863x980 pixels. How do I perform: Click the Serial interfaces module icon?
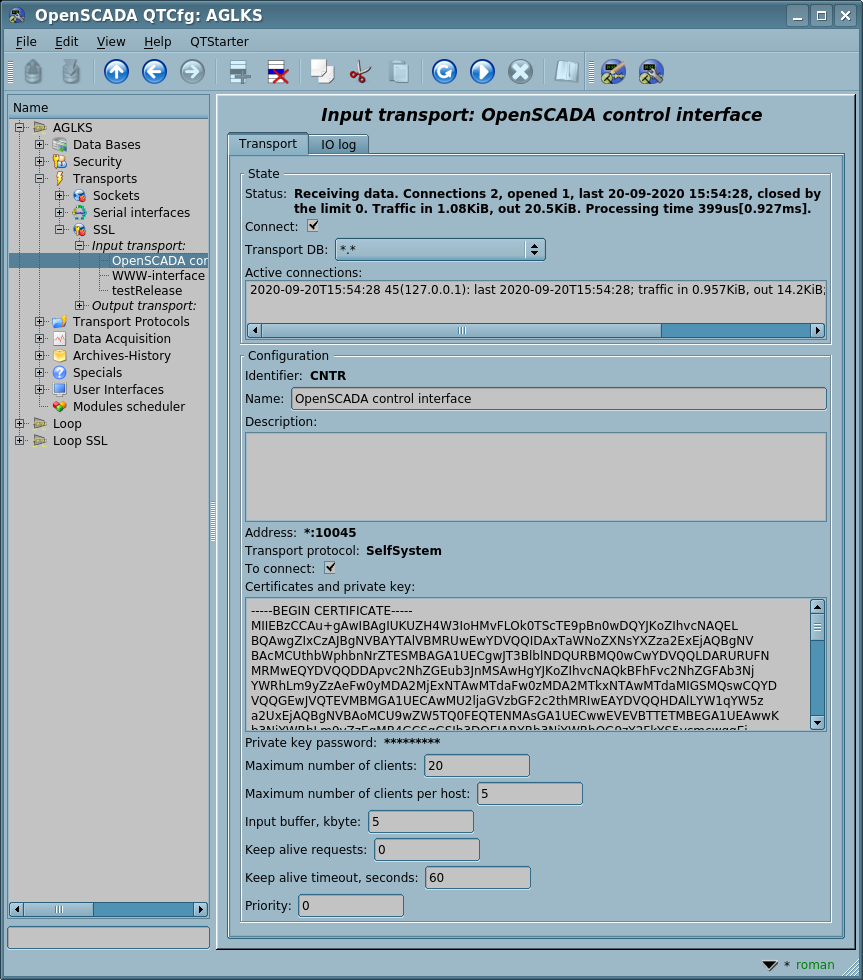point(80,212)
